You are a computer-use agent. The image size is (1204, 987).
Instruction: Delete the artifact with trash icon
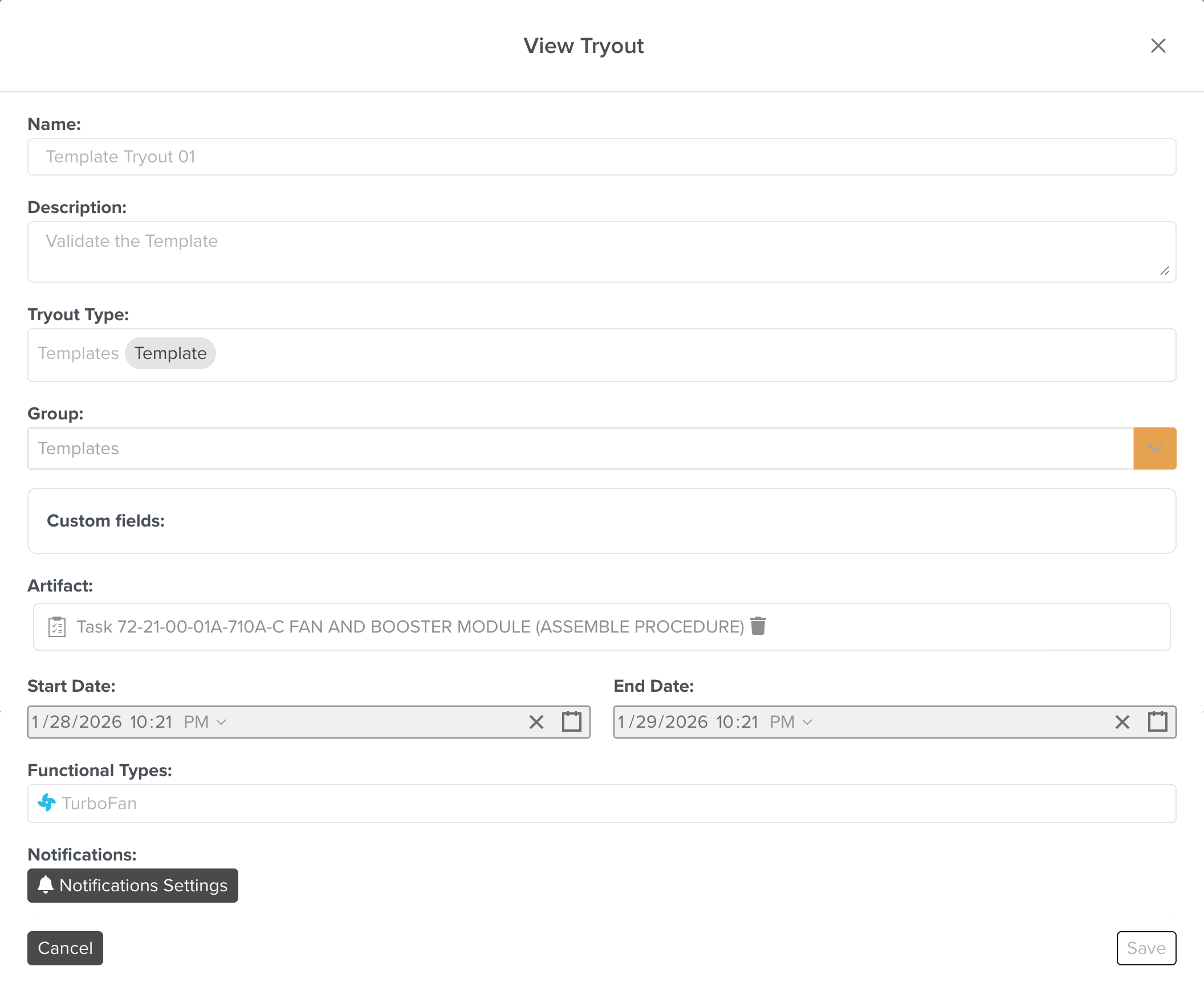[758, 626]
